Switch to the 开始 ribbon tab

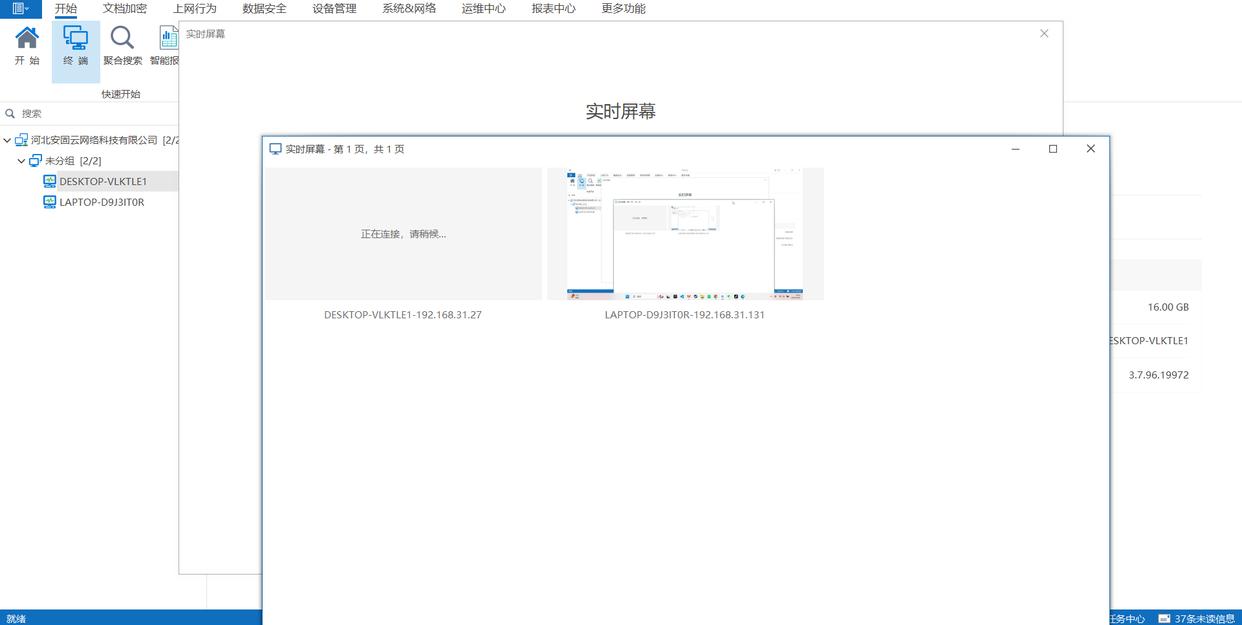[65, 8]
